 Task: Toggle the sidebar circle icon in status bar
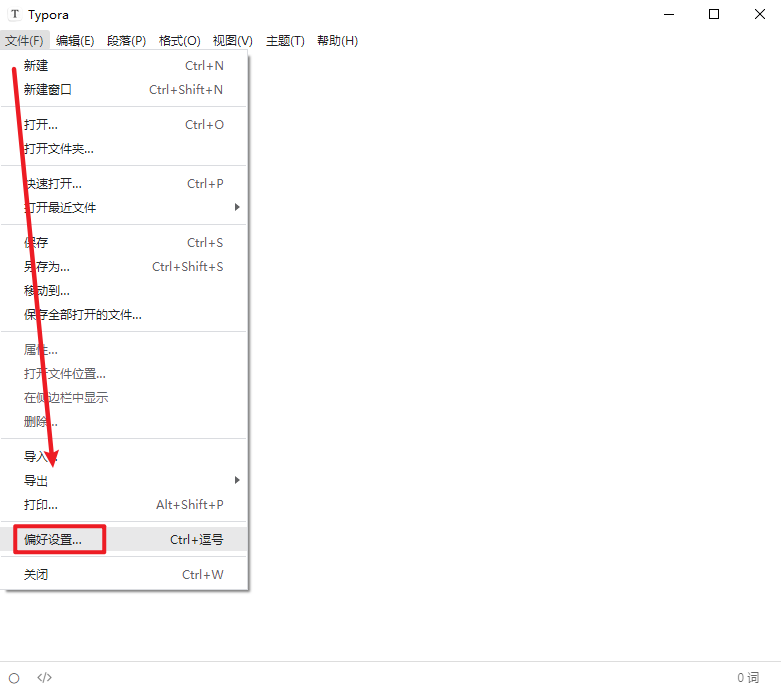14,677
